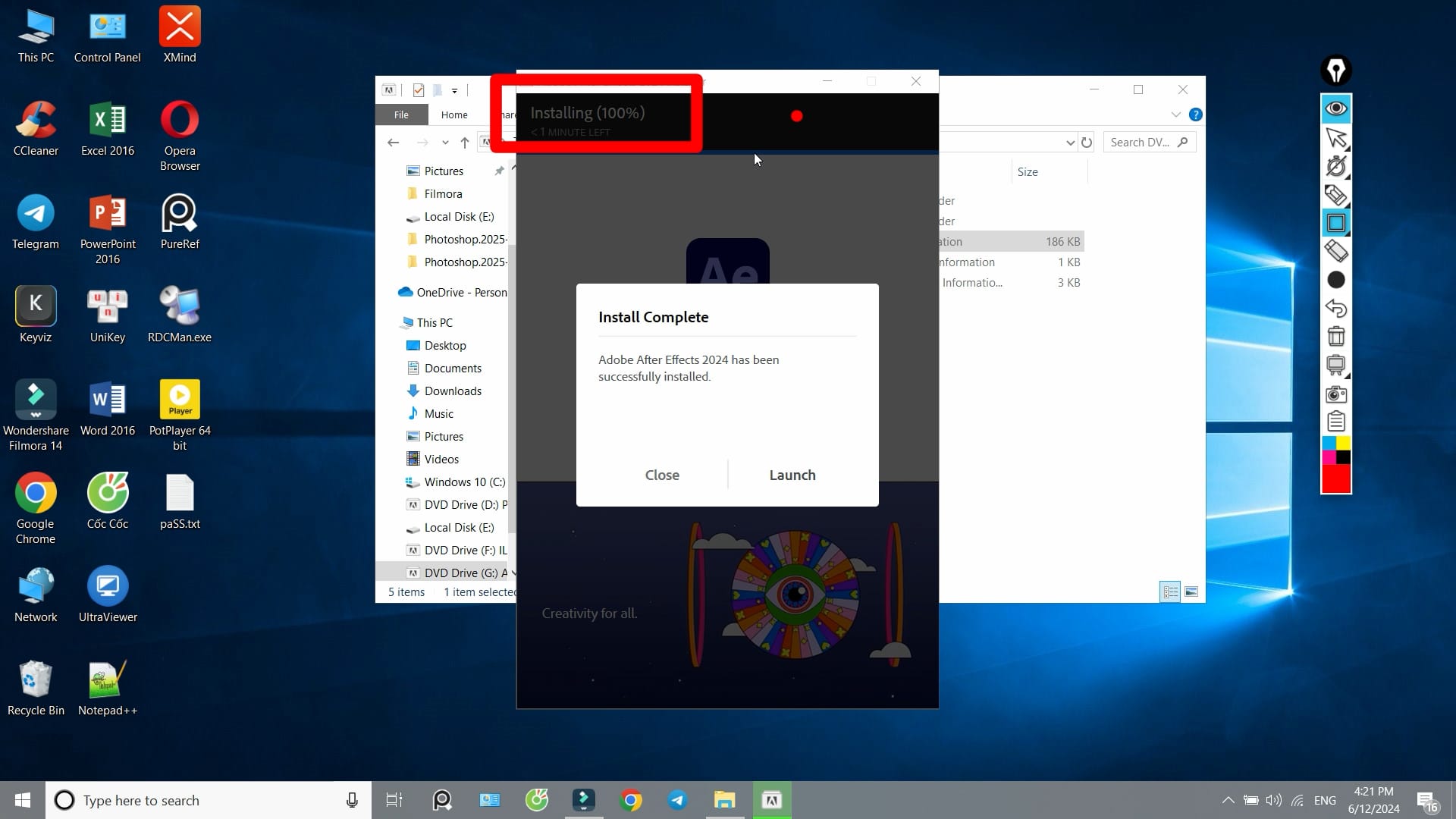Switch to details view in File Explorer

(x=1170, y=591)
